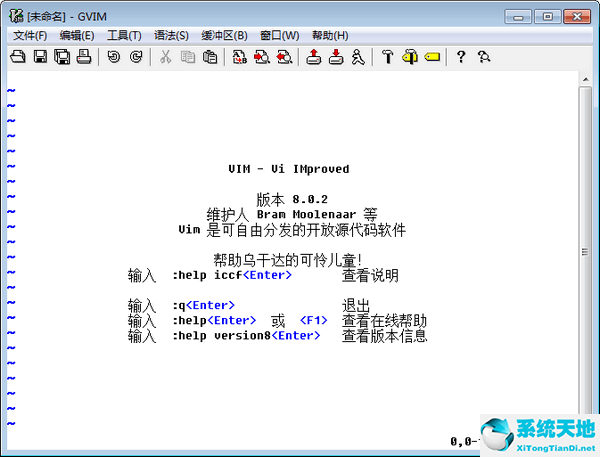
Task: Copy selection with the copy icon
Action: pyautogui.click(x=188, y=57)
